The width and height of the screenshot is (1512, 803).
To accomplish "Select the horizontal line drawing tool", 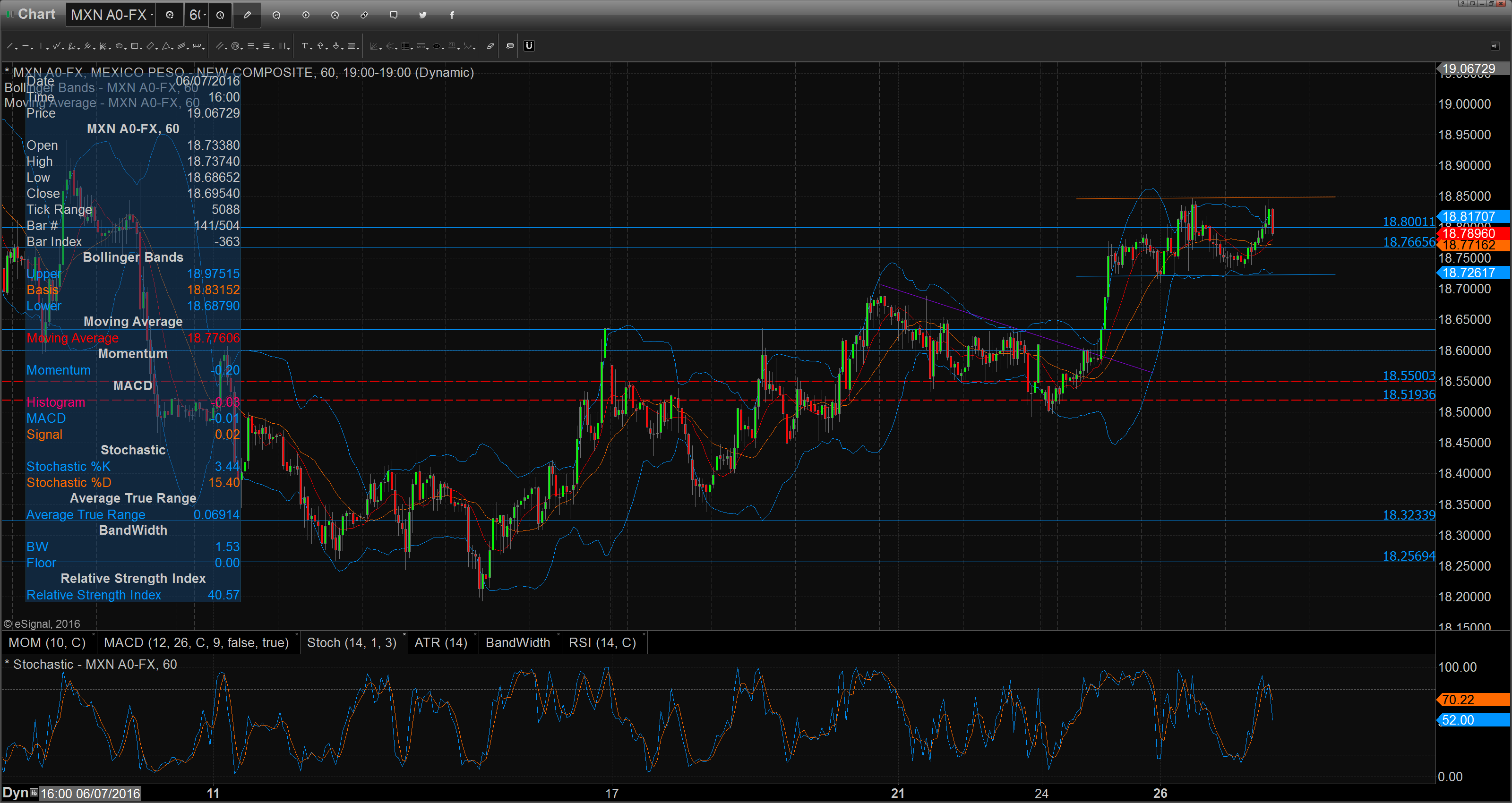I will [25, 46].
